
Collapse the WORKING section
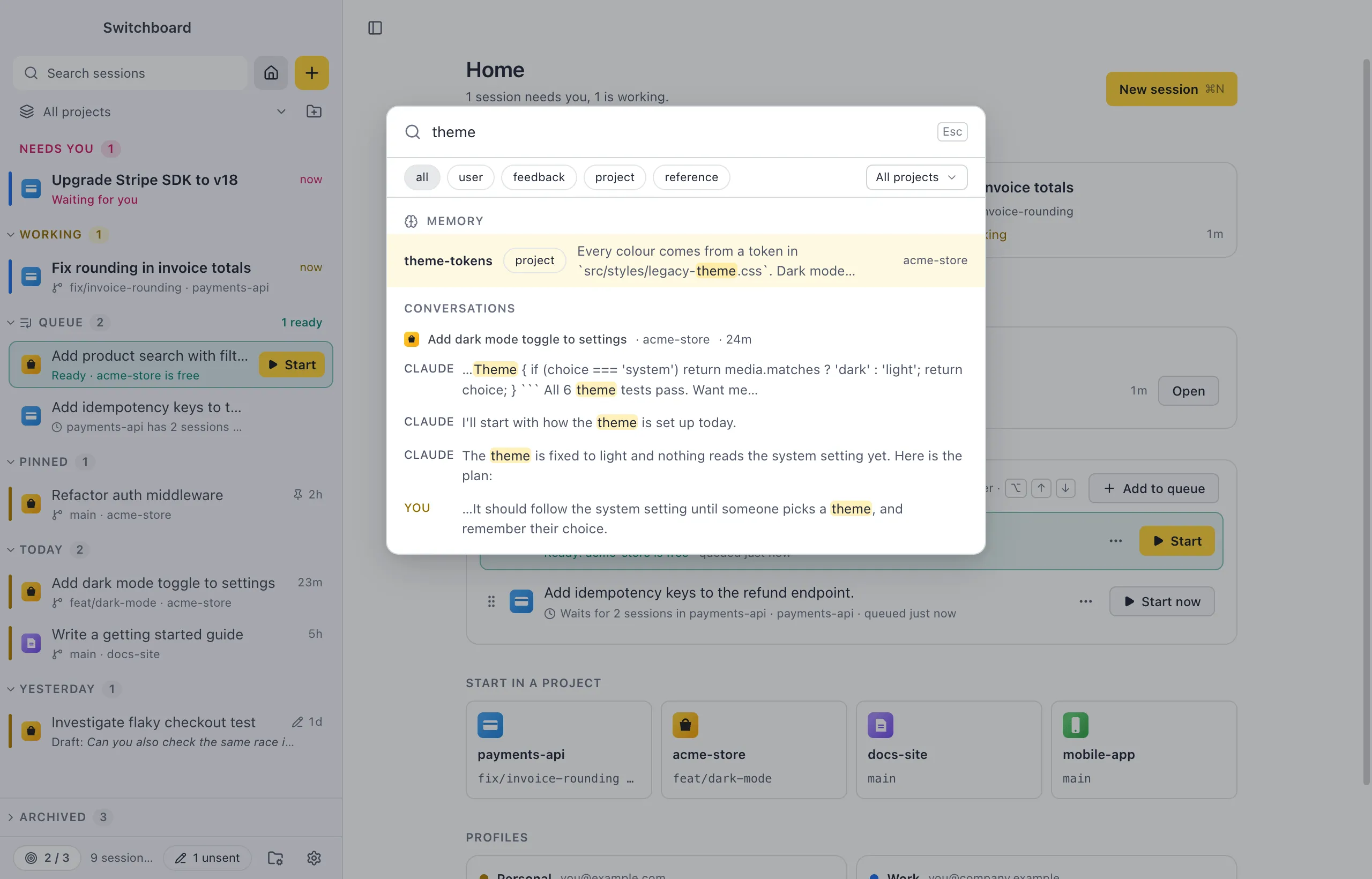coord(11,235)
